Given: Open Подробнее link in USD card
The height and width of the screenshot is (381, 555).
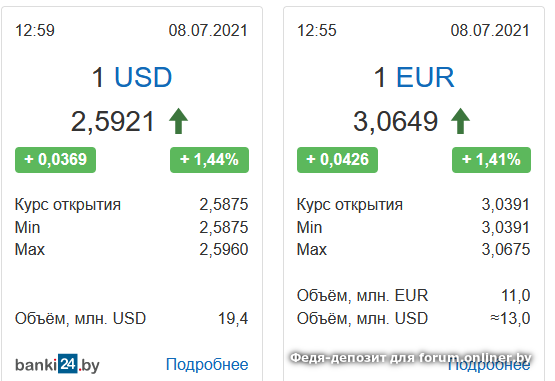Looking at the screenshot, I should 207,364.
